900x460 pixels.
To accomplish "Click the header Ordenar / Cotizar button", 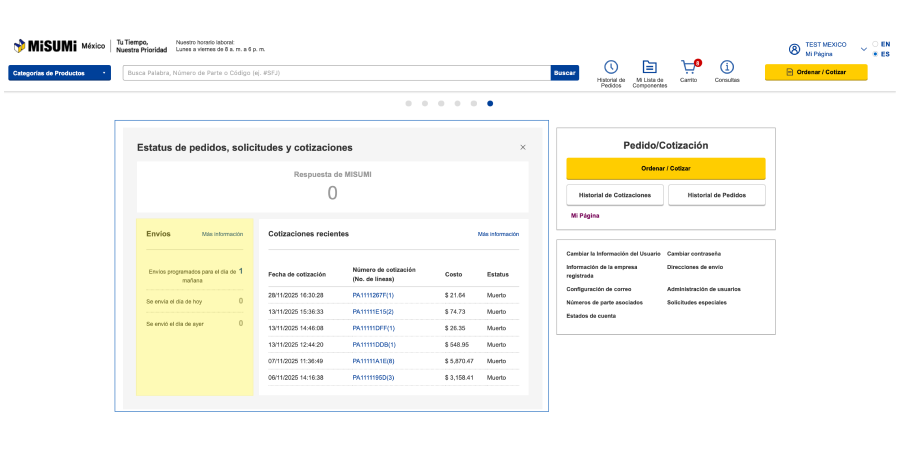I will tap(816, 72).
